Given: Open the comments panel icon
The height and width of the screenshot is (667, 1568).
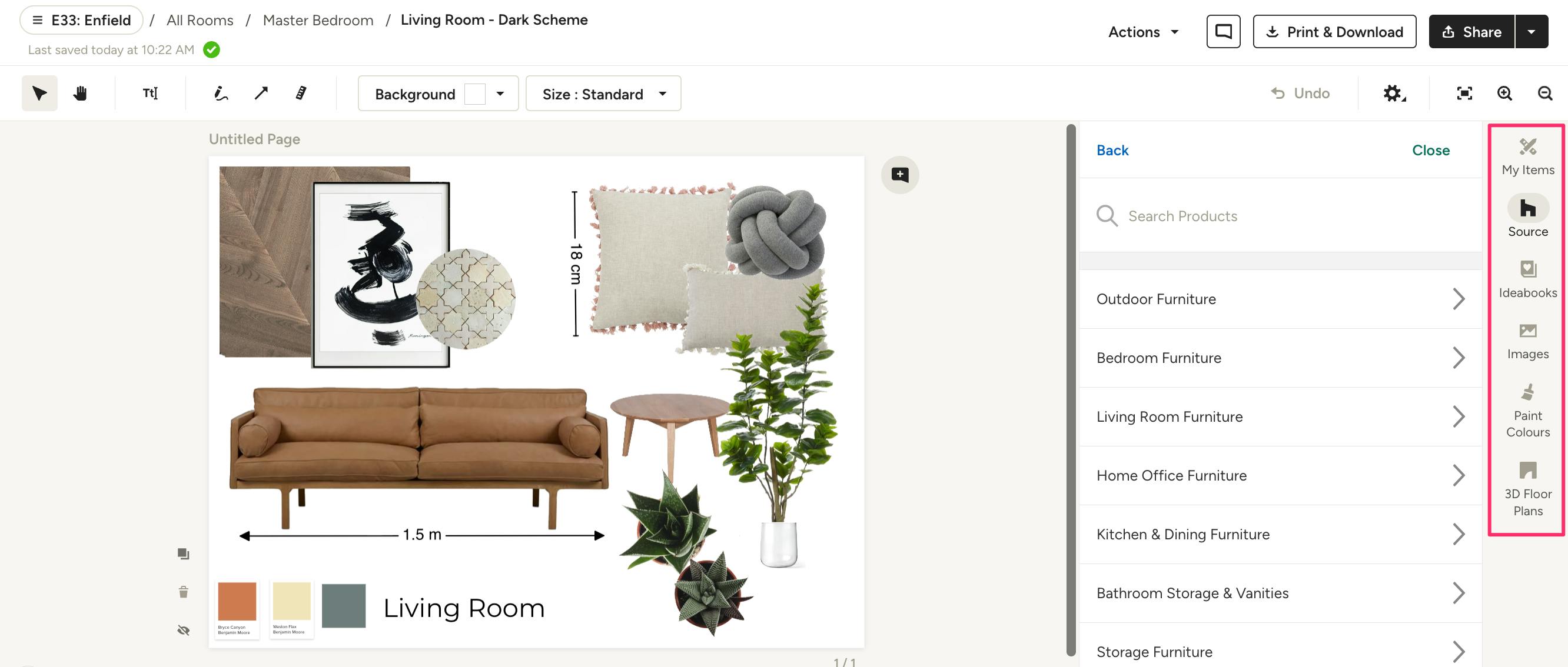Looking at the screenshot, I should (1224, 32).
